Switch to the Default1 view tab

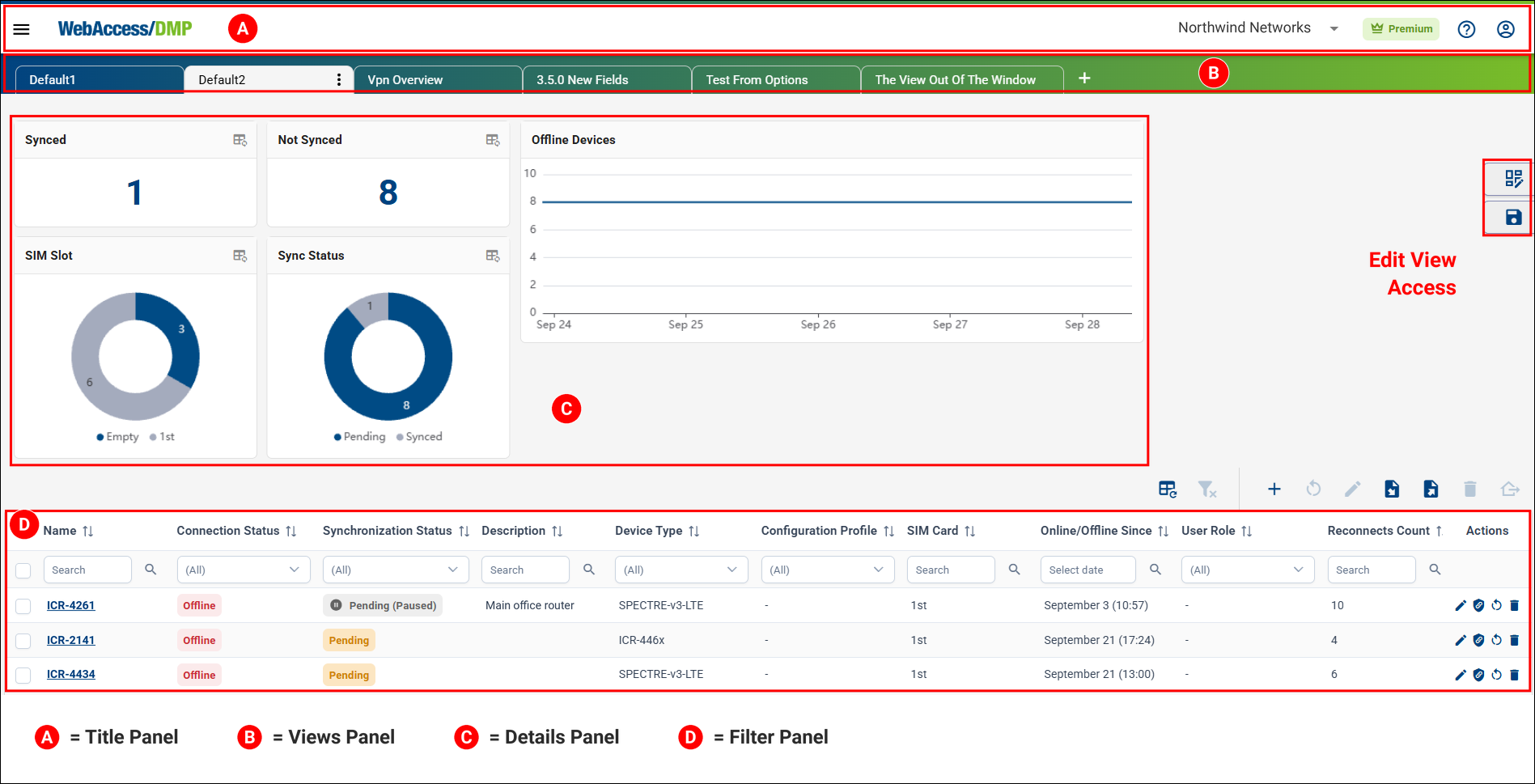point(100,79)
